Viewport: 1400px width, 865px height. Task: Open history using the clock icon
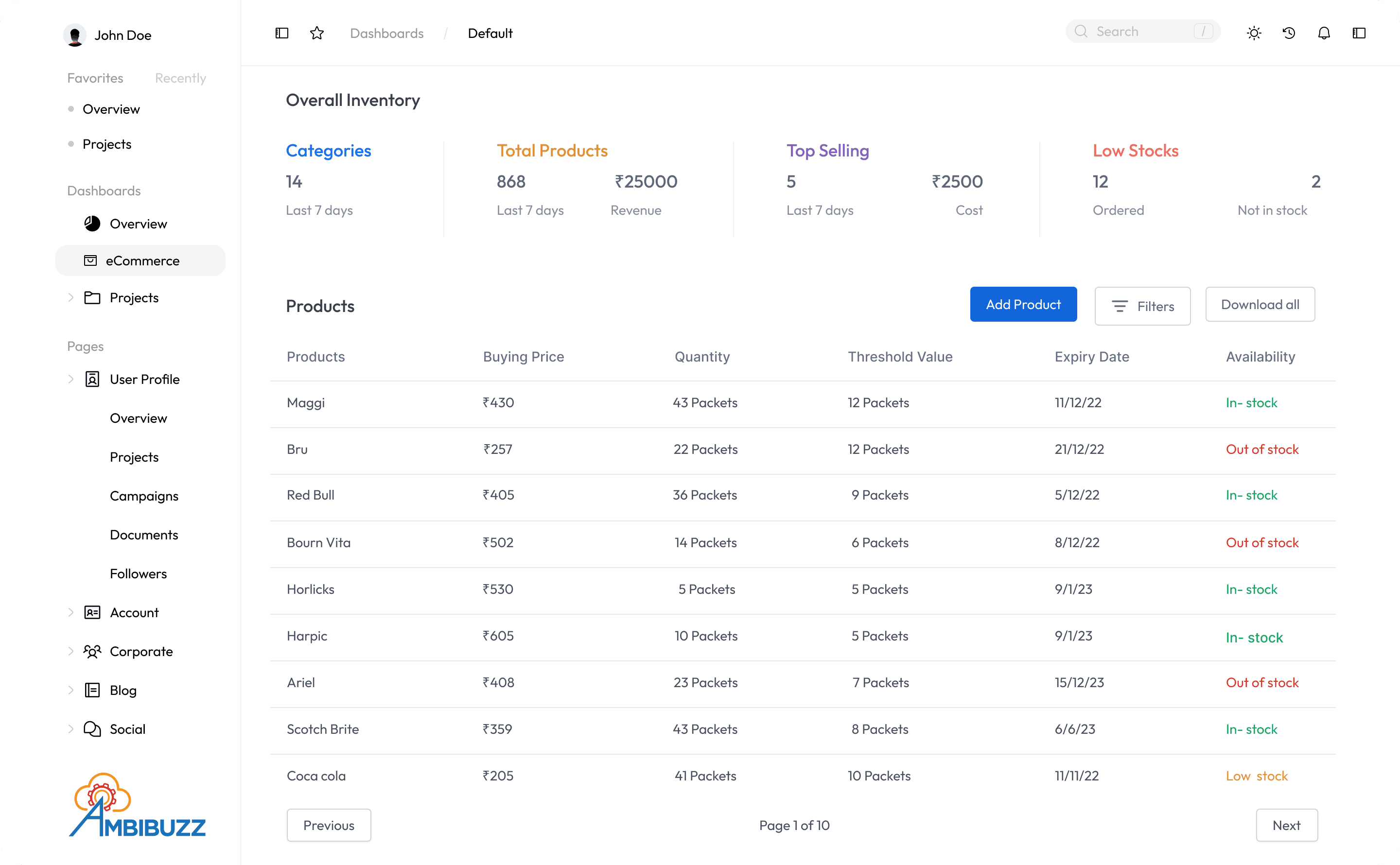pos(1289,33)
